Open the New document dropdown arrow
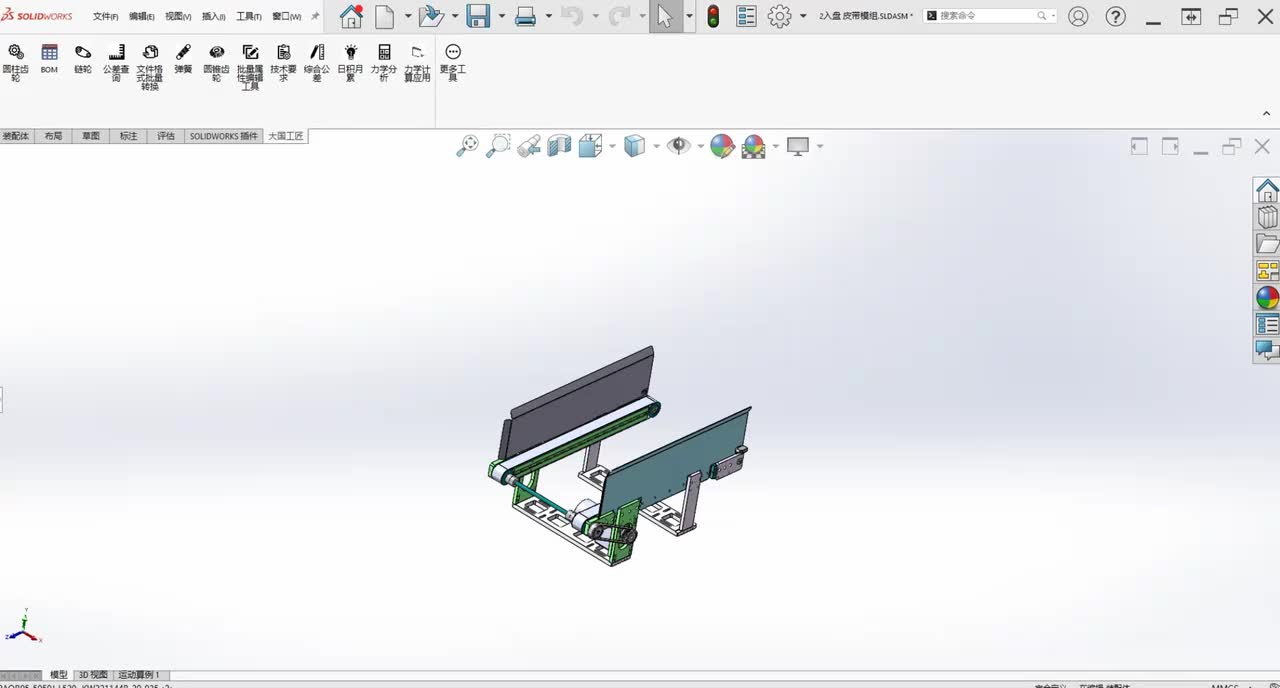Screen dimensions: 1280x688 (x=408, y=16)
